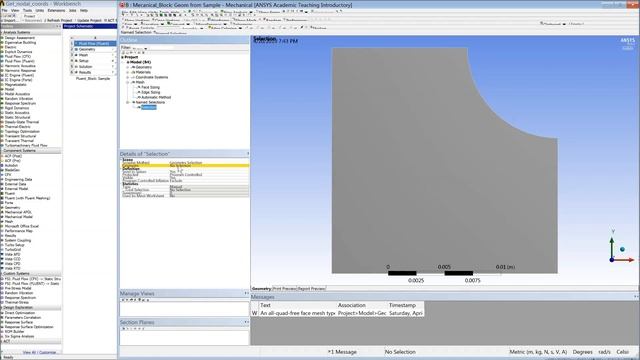Select Mechanical APDL component system
The width and height of the screenshot is (640, 360).
click(x=18, y=212)
